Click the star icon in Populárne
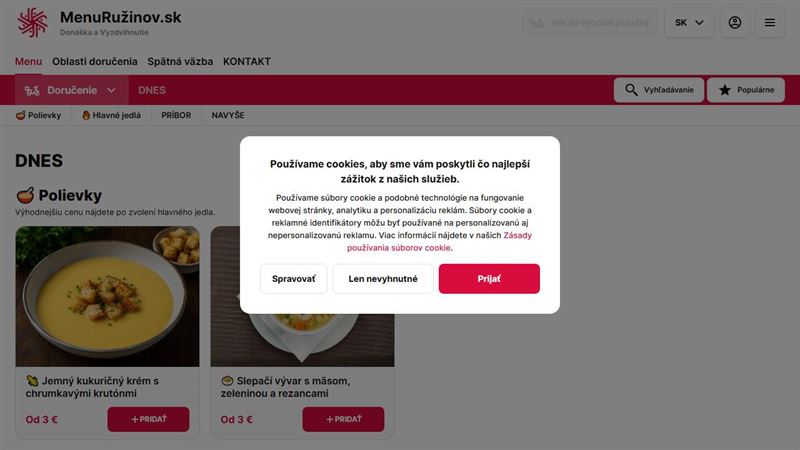 [724, 90]
